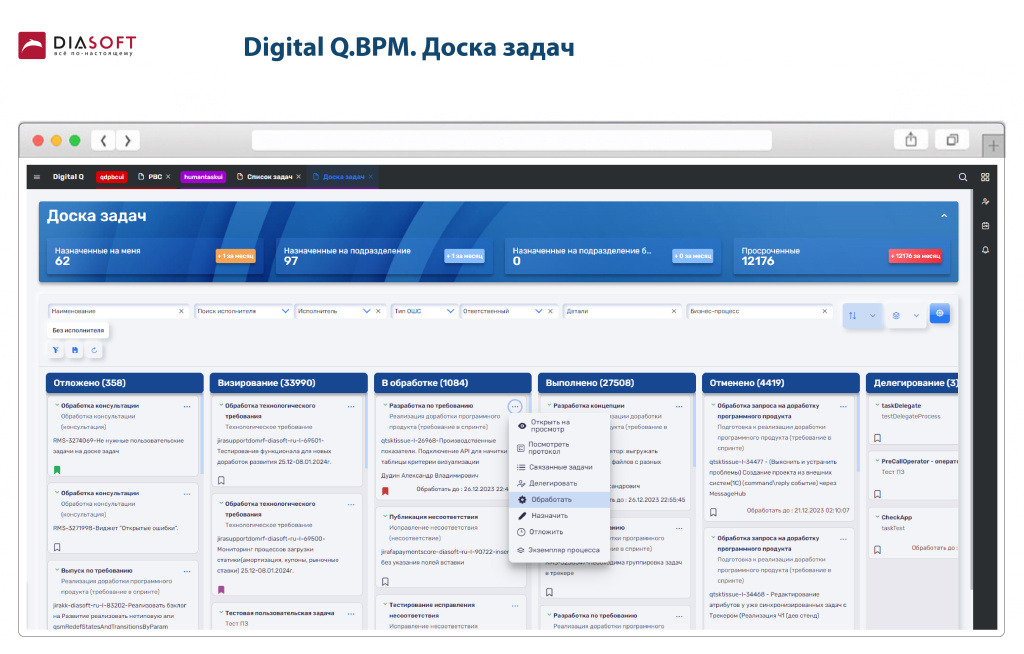Viewport: 1024px width, 654px height.
Task: Expand the grouping options chevron
Action: coord(916,316)
